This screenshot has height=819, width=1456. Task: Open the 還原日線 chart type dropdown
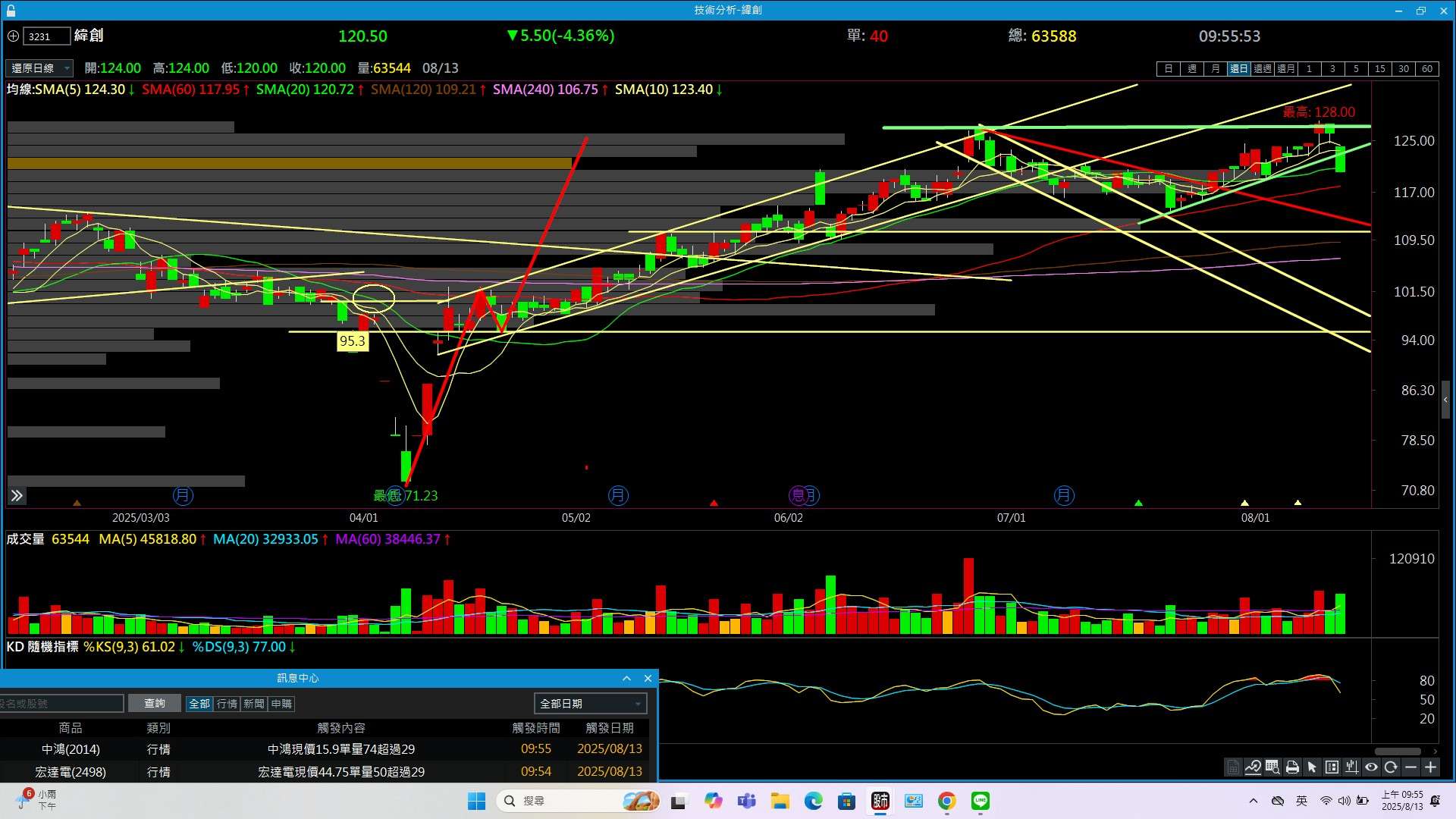pyautogui.click(x=39, y=68)
